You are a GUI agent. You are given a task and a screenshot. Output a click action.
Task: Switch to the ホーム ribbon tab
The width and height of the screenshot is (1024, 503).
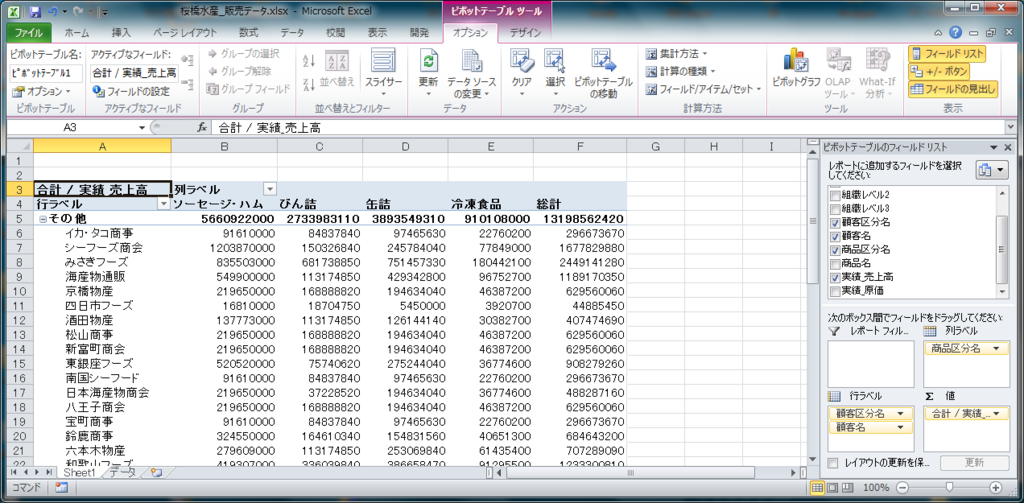click(77, 33)
